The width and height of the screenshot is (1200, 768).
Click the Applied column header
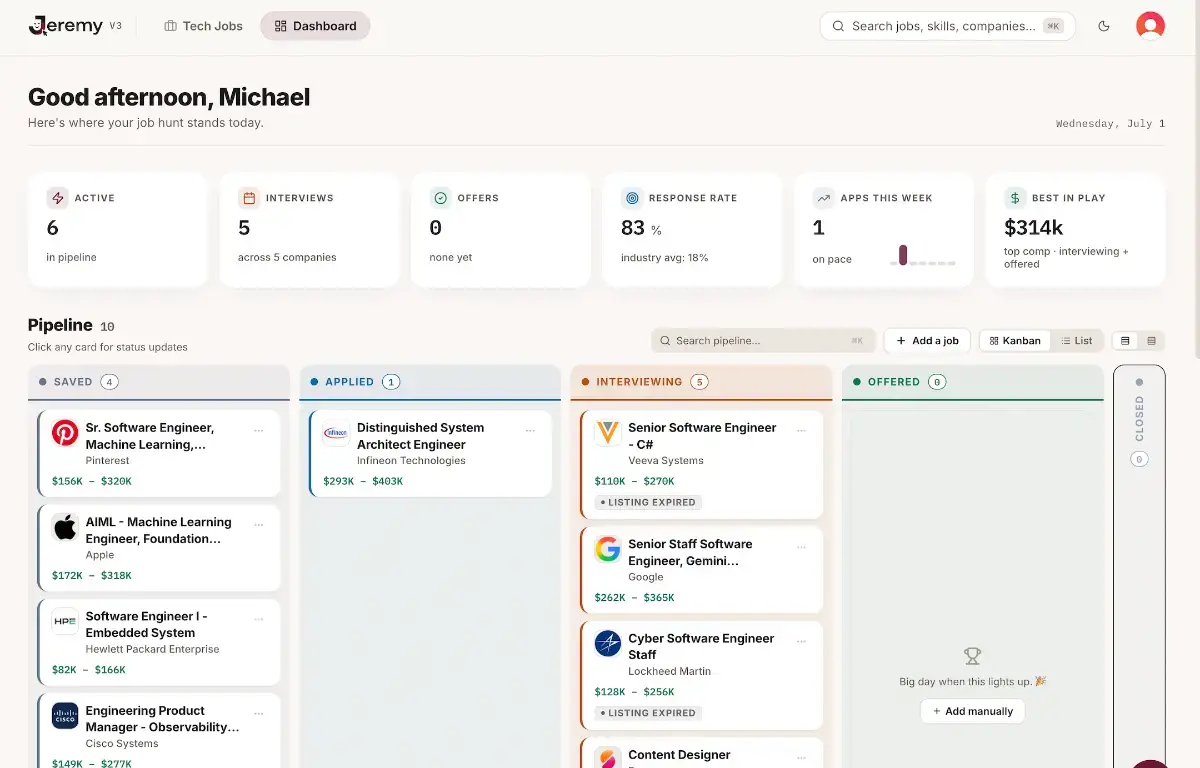pyautogui.click(x=430, y=382)
